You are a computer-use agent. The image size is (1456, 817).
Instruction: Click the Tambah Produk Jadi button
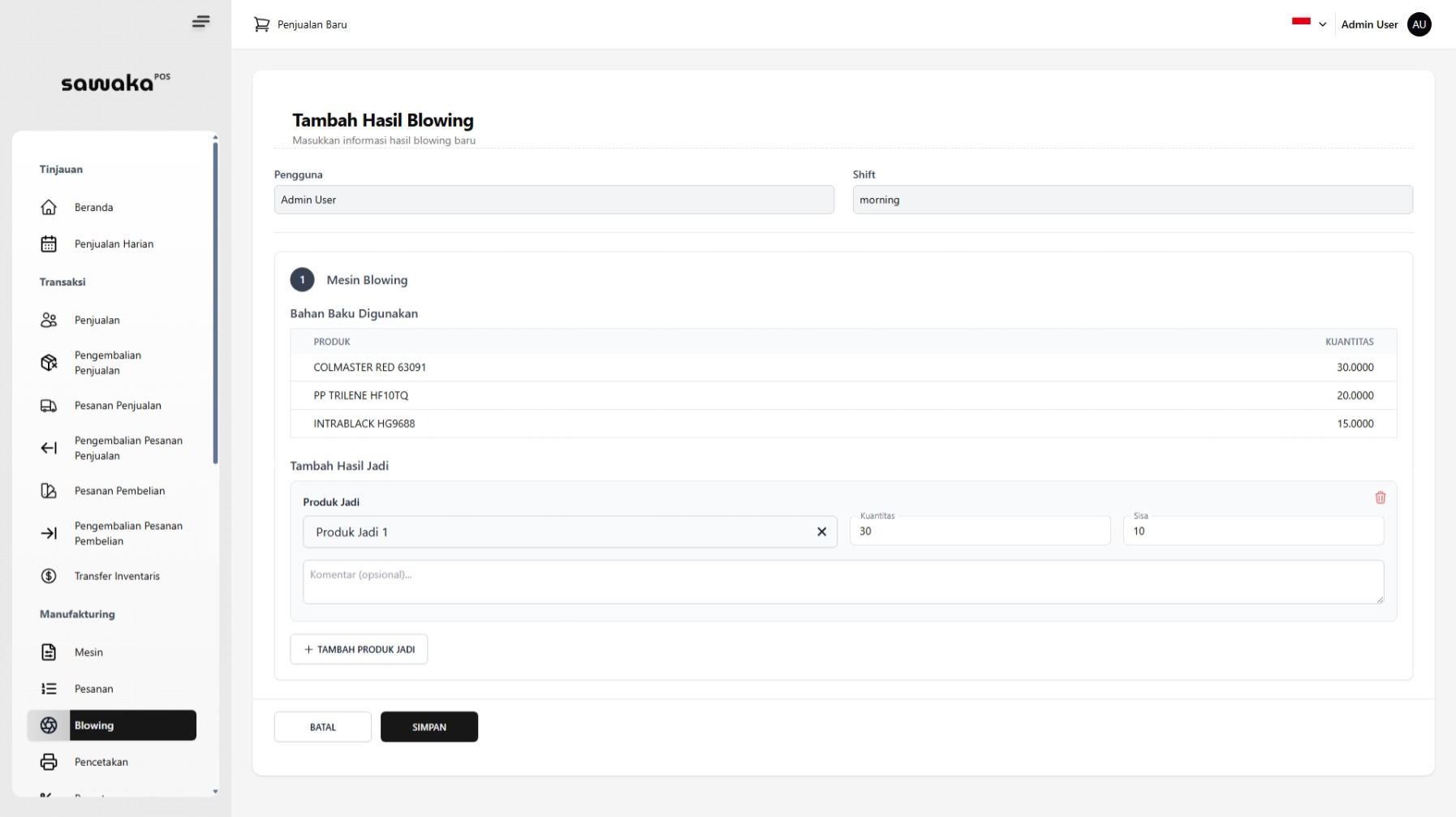tap(359, 649)
